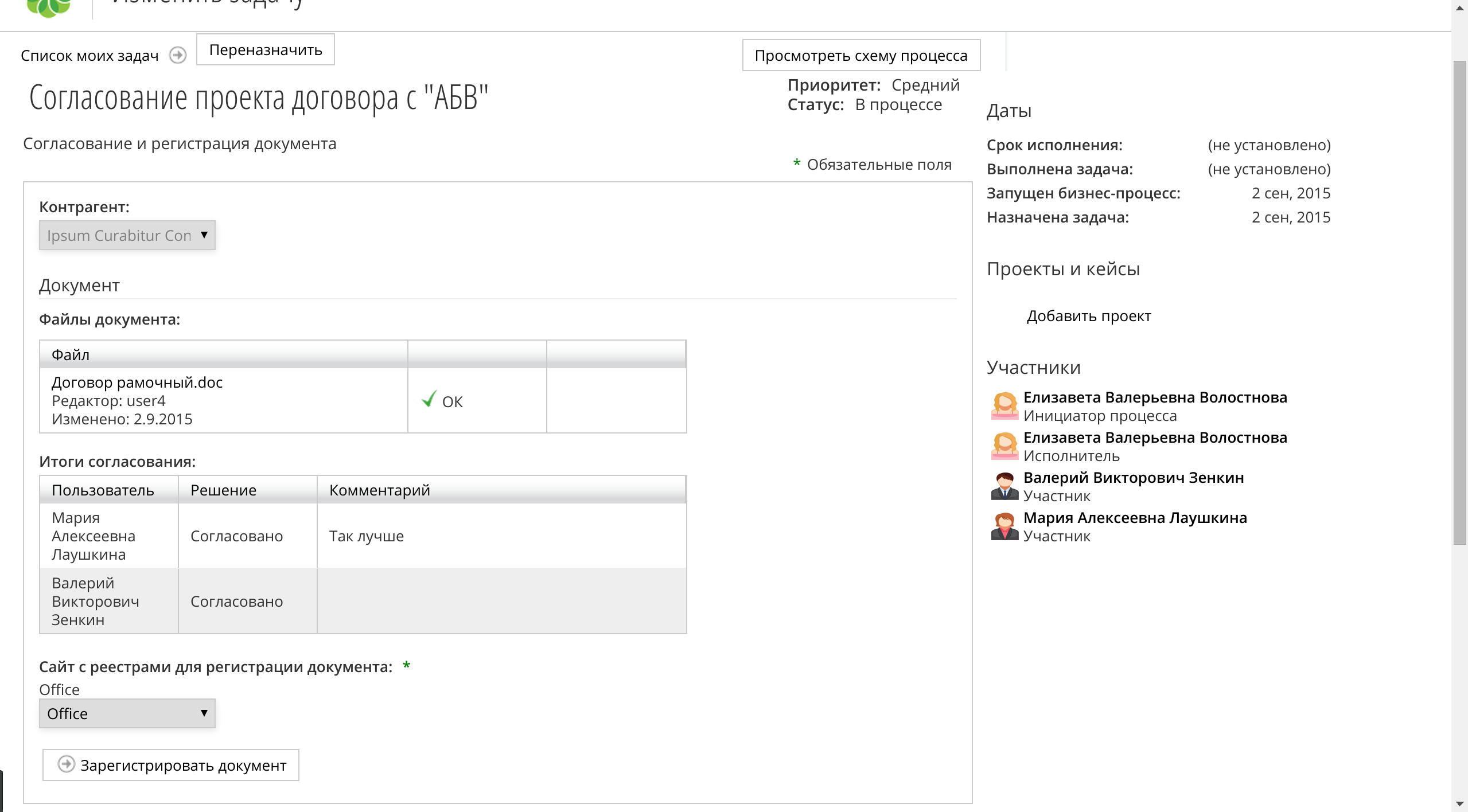Open Список моих задач link
Viewport: 1468px width, 812px height.
[89, 56]
